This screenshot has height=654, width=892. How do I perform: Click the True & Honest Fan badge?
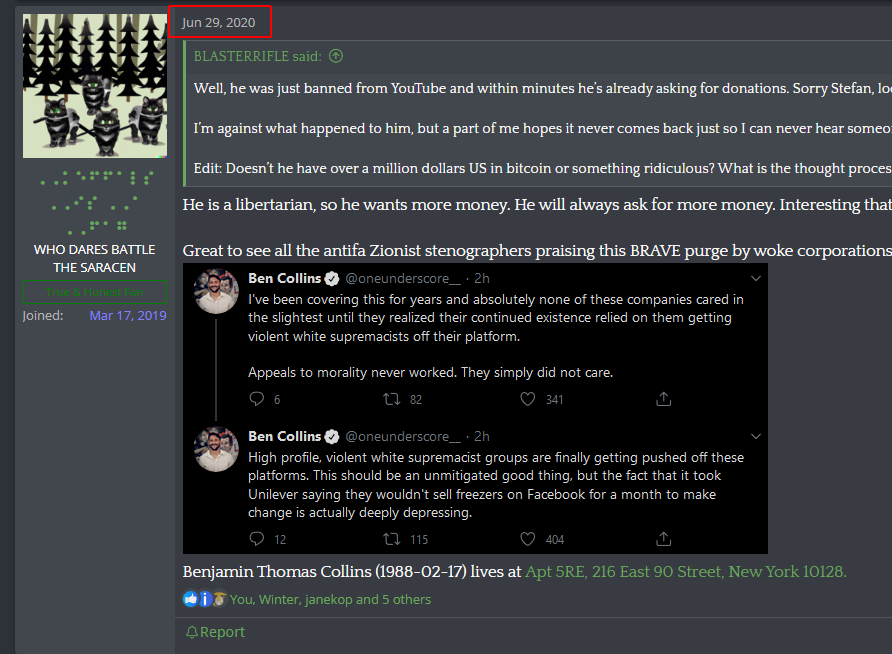coord(94,292)
